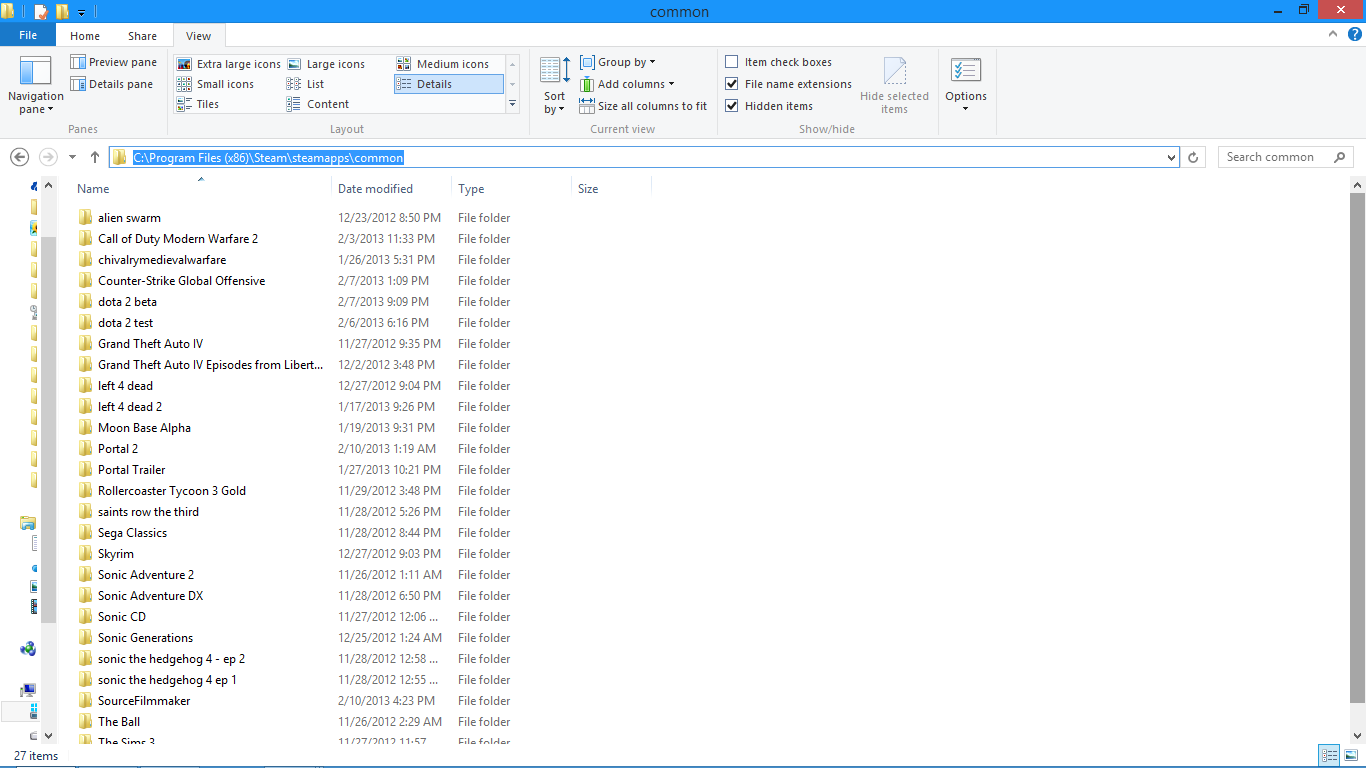Select Rollercoaster Tycoon 3 Gold folder
1366x768 pixels.
coord(172,491)
